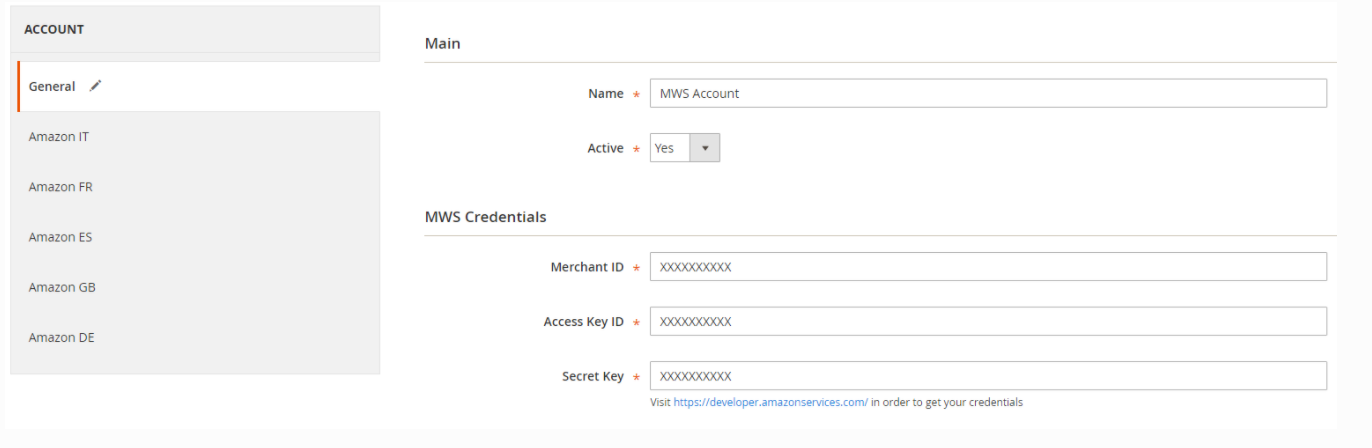This screenshot has width=1372, height=448.
Task: Select the Secret Key input field
Action: point(988,376)
